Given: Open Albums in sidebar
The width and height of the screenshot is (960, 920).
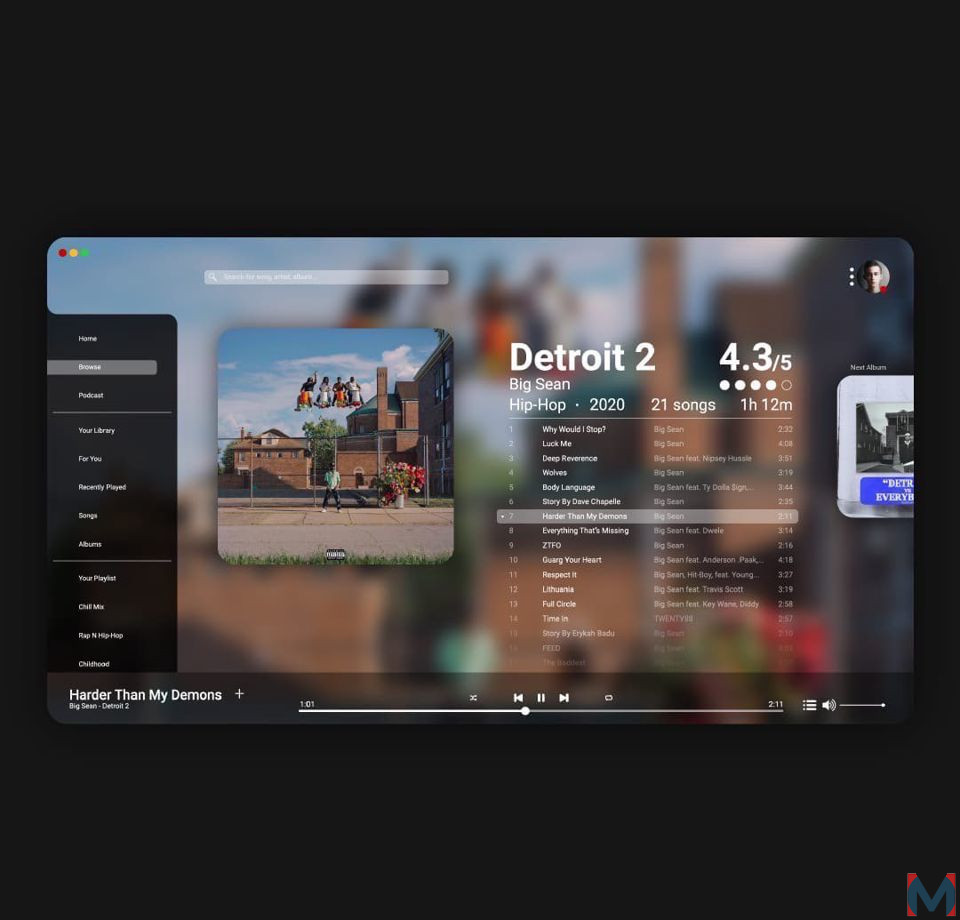Looking at the screenshot, I should click(x=90, y=544).
